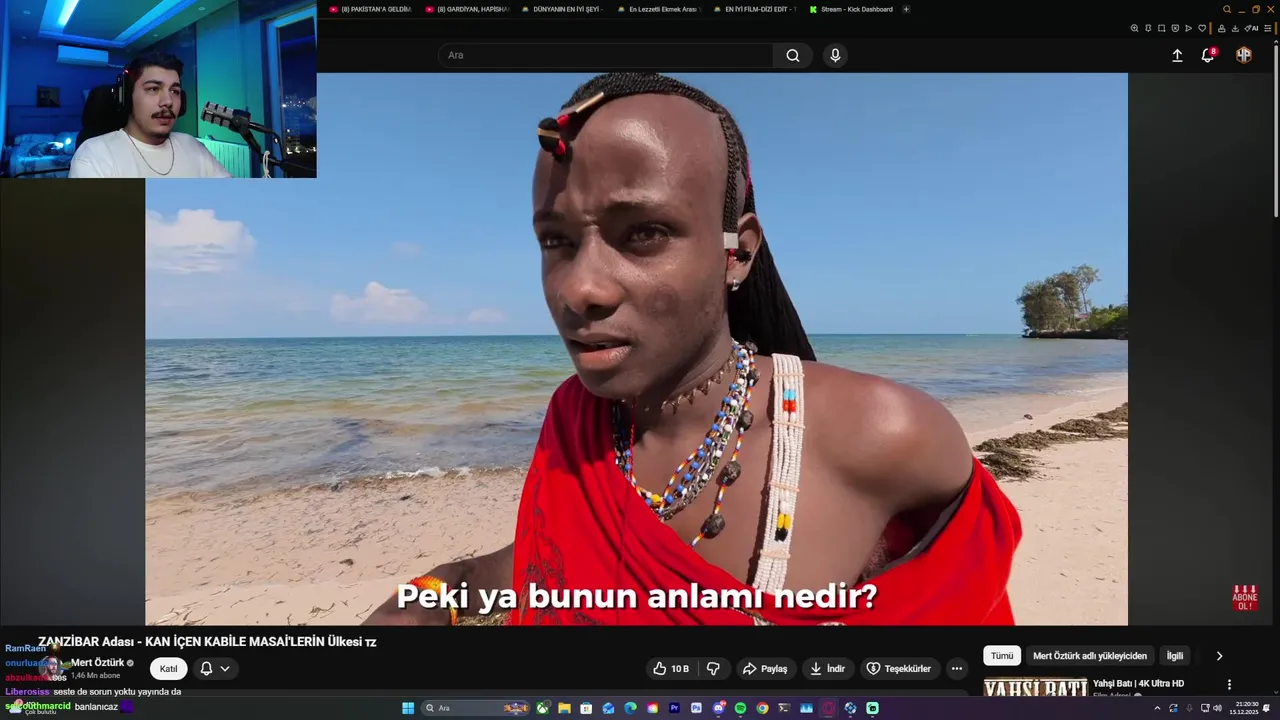Open the upload video icon
1280x720 pixels.
pyautogui.click(x=1177, y=56)
